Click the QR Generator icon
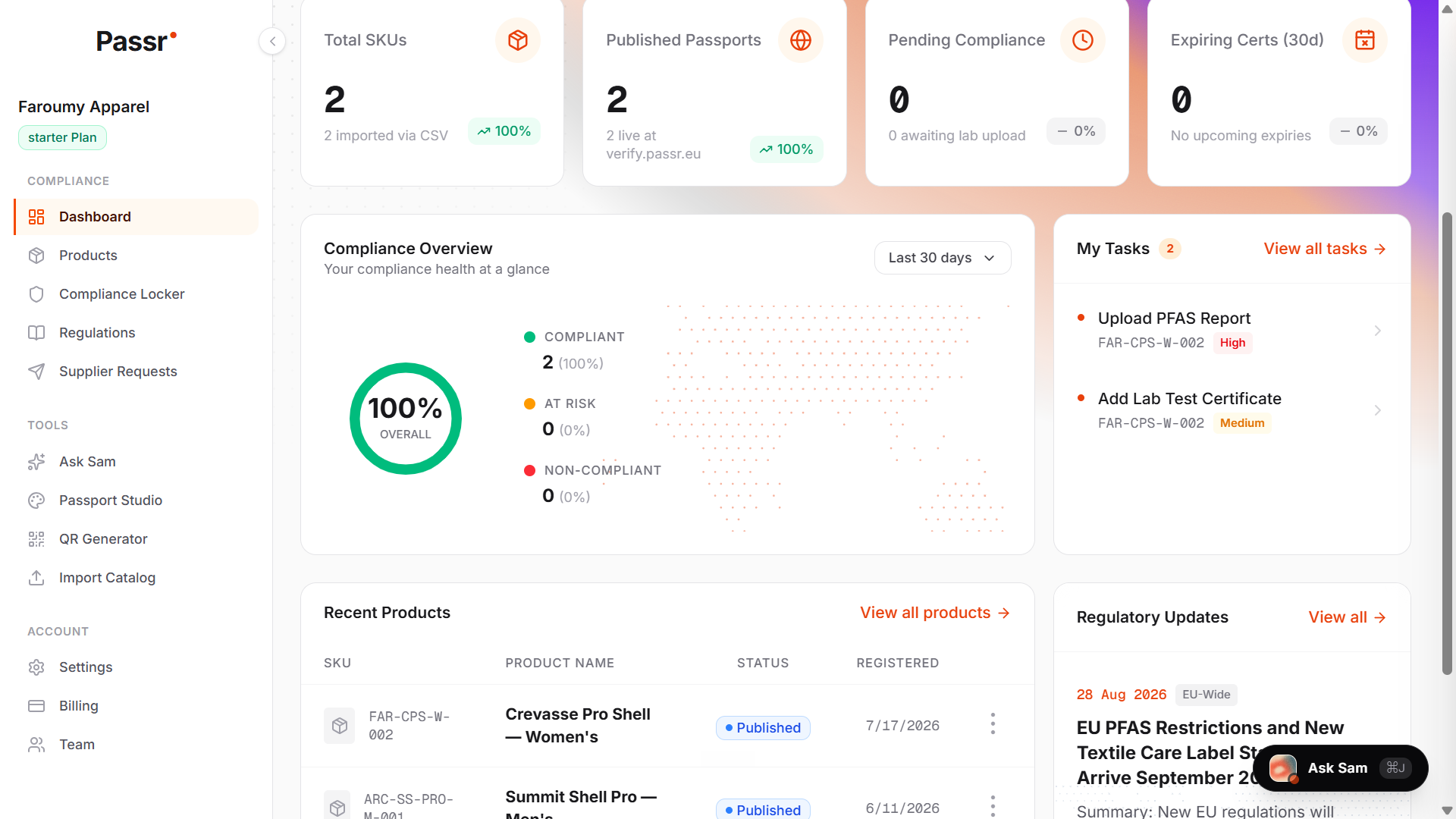The height and width of the screenshot is (819, 1456). [x=36, y=539]
